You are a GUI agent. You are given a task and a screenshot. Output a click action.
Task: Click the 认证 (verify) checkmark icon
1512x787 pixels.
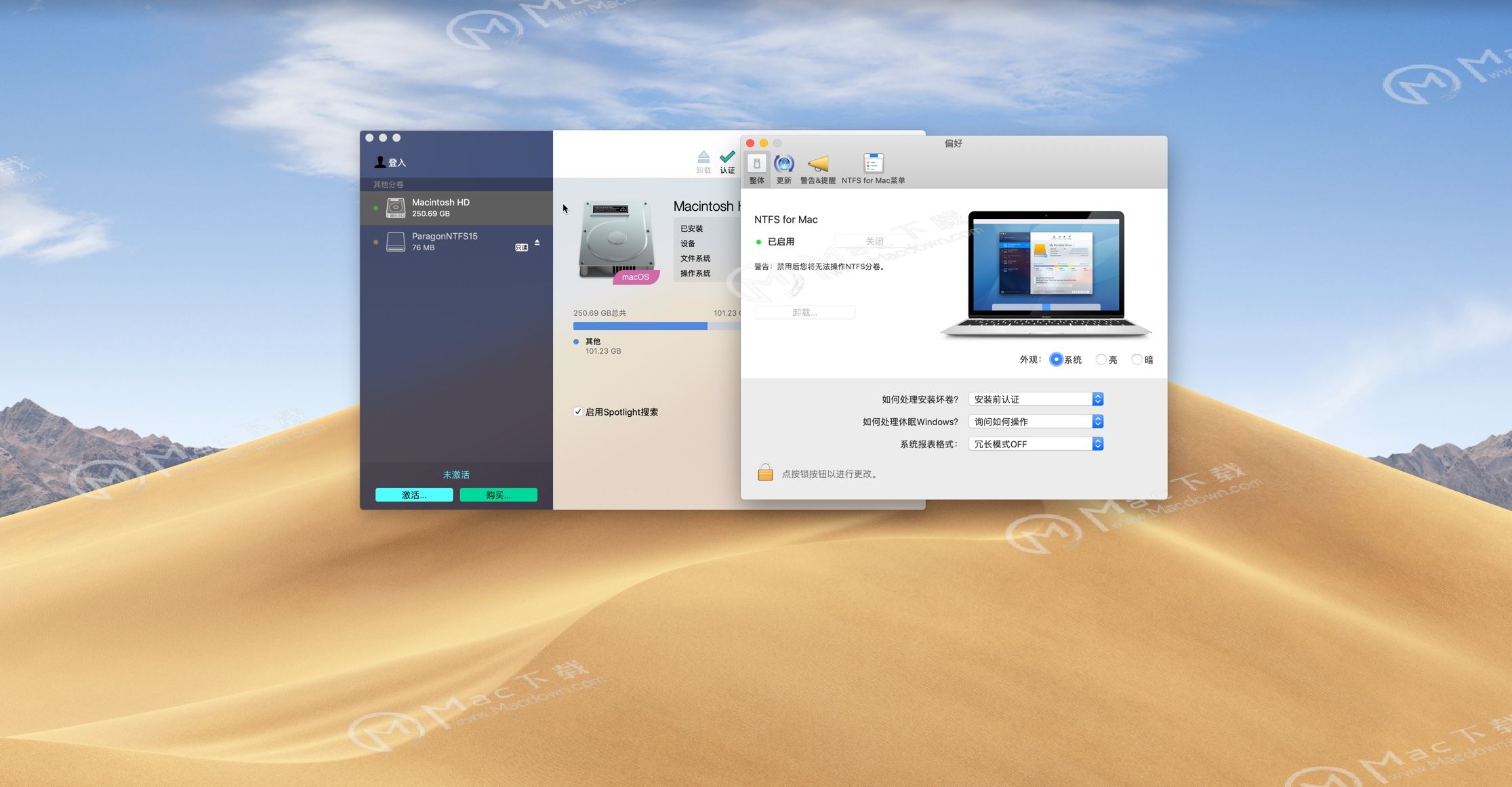click(727, 158)
